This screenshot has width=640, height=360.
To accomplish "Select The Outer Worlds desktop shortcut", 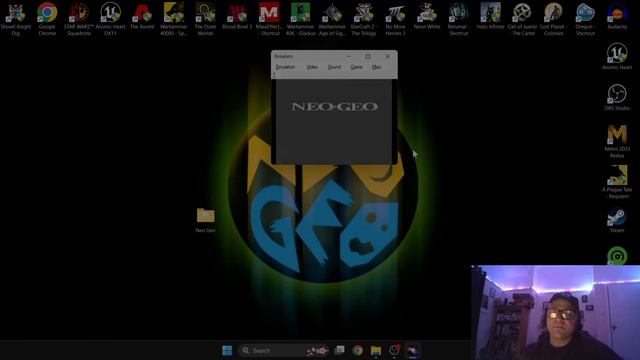I will point(205,19).
